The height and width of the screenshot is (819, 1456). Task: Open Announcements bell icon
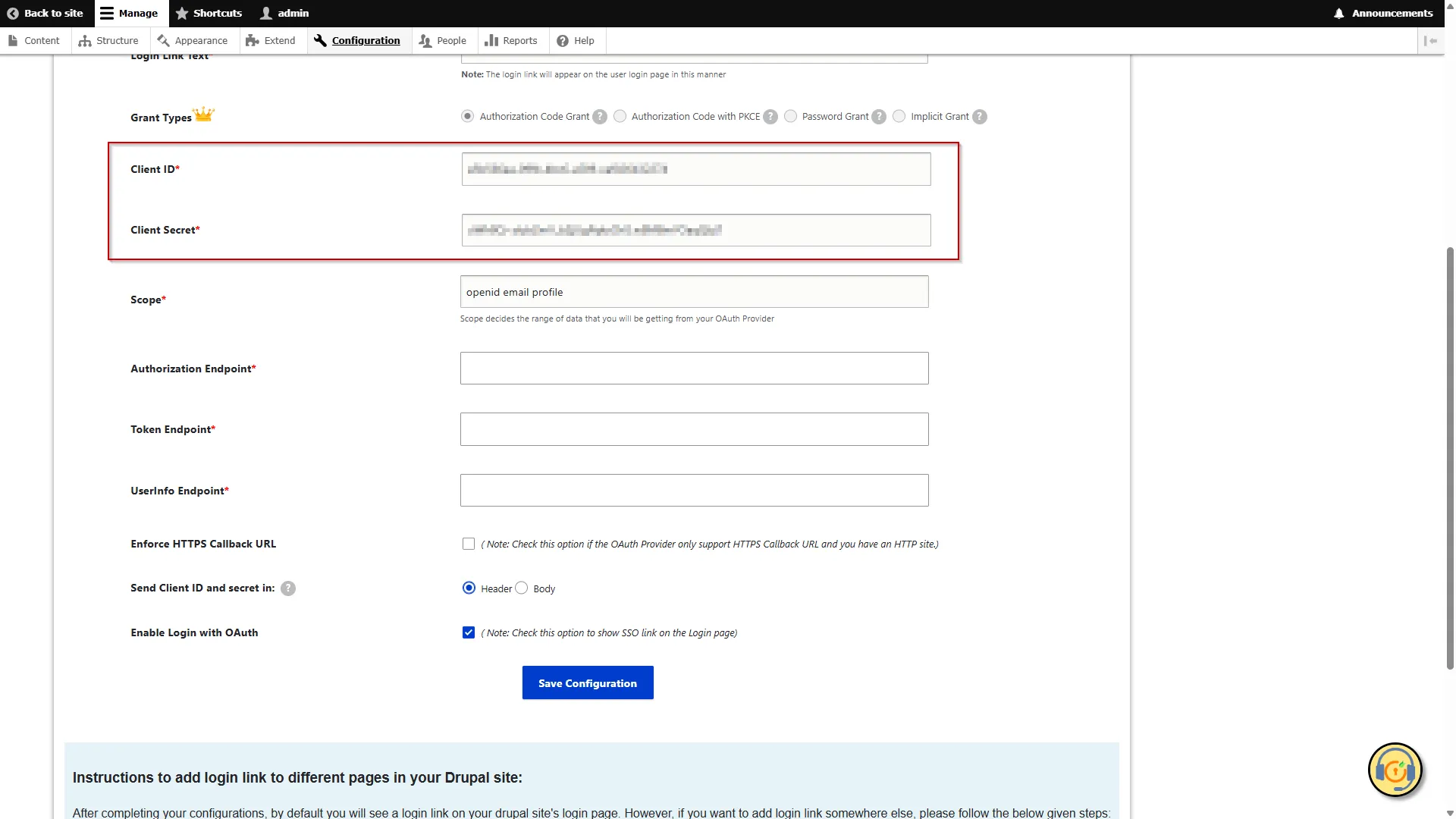click(1339, 13)
